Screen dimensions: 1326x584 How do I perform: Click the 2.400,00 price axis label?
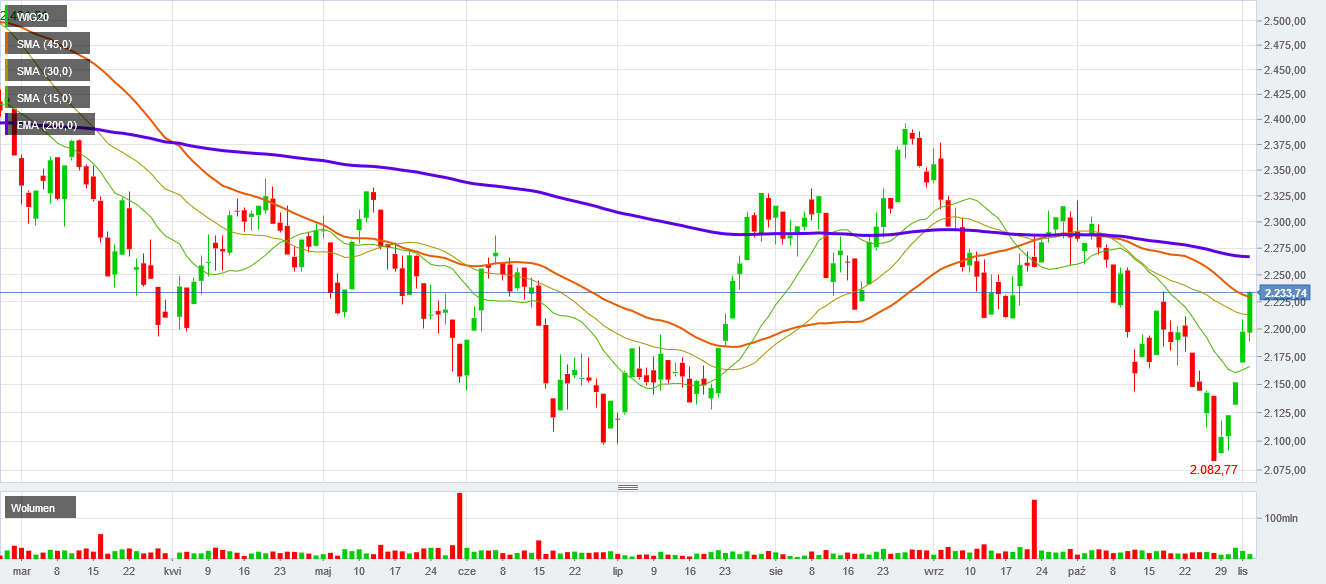pos(1287,120)
